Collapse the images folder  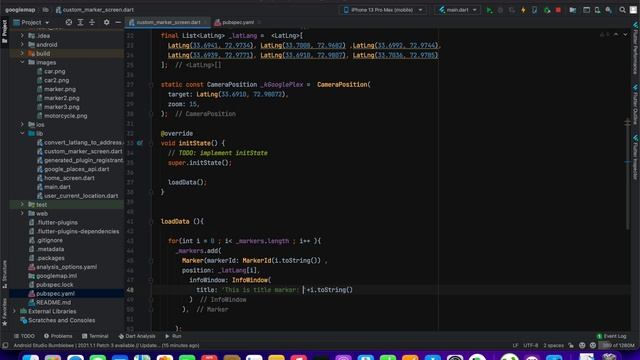pos(22,62)
